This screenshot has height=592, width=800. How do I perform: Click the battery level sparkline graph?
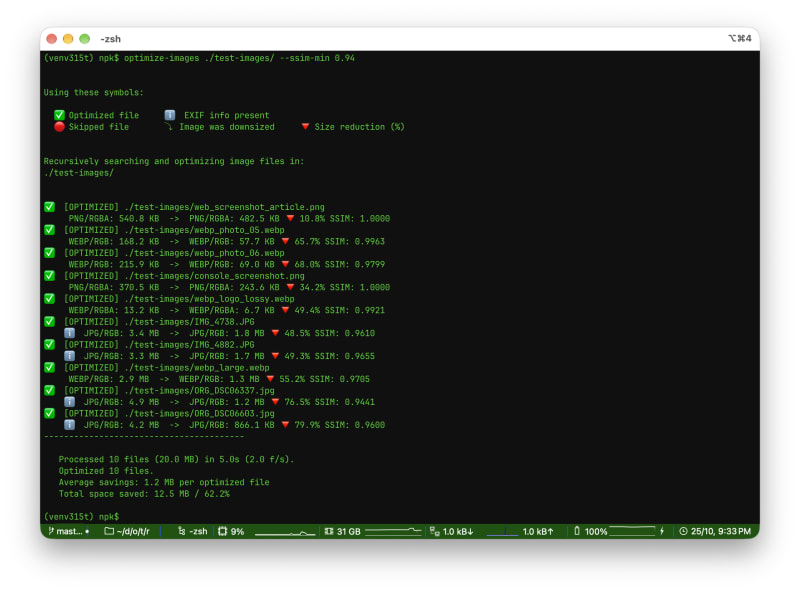(632, 531)
